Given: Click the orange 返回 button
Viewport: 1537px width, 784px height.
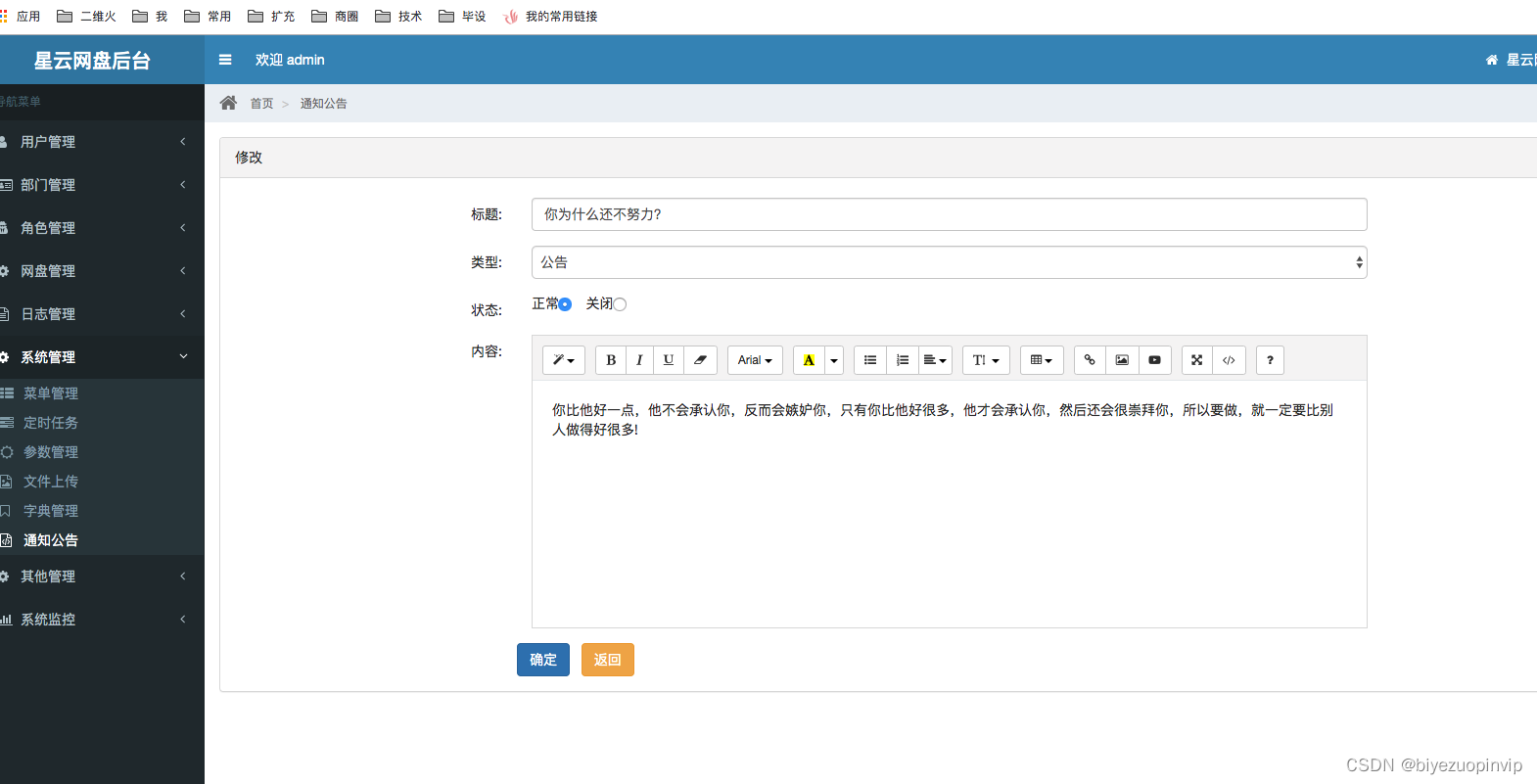Looking at the screenshot, I should tap(608, 660).
